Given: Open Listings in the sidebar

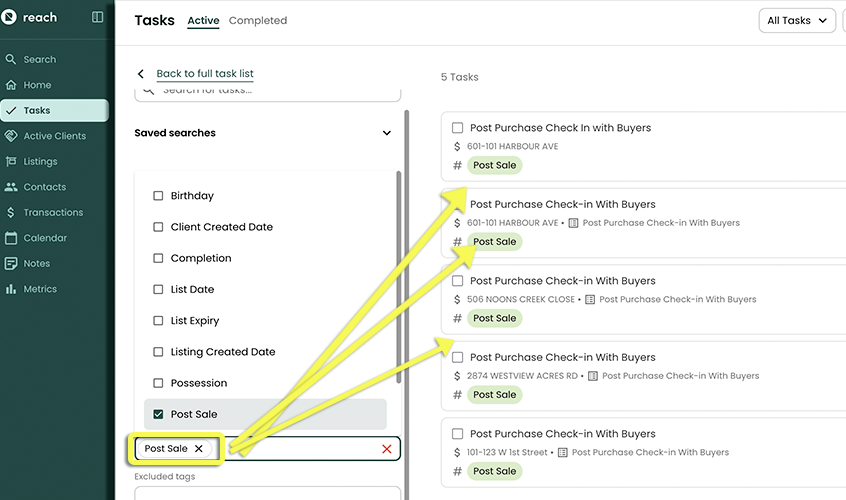Looking at the screenshot, I should (x=40, y=161).
